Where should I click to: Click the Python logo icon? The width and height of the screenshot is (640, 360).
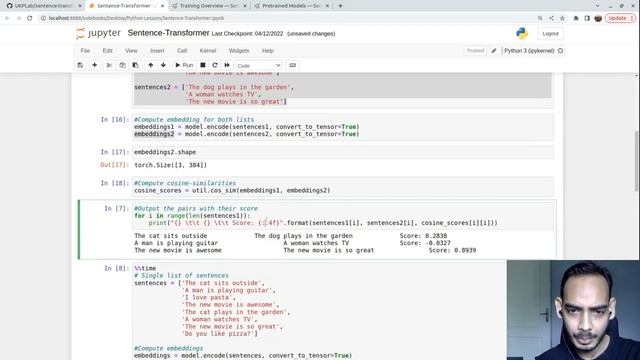pos(522,33)
